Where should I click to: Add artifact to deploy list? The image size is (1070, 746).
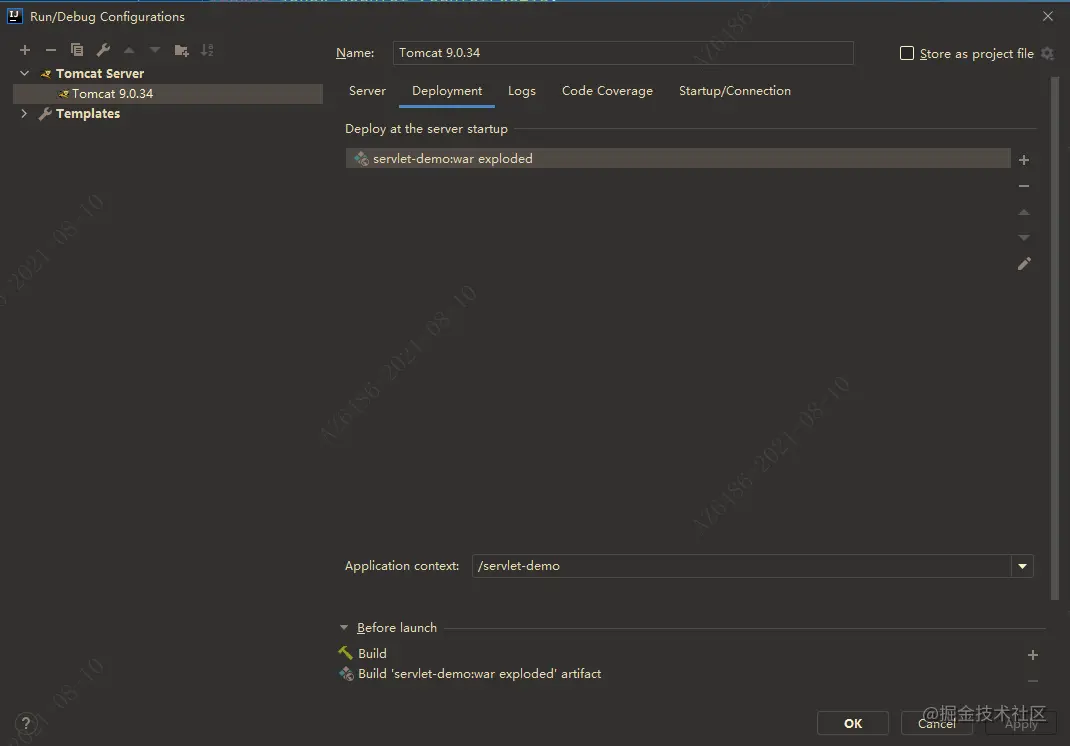click(x=1024, y=160)
